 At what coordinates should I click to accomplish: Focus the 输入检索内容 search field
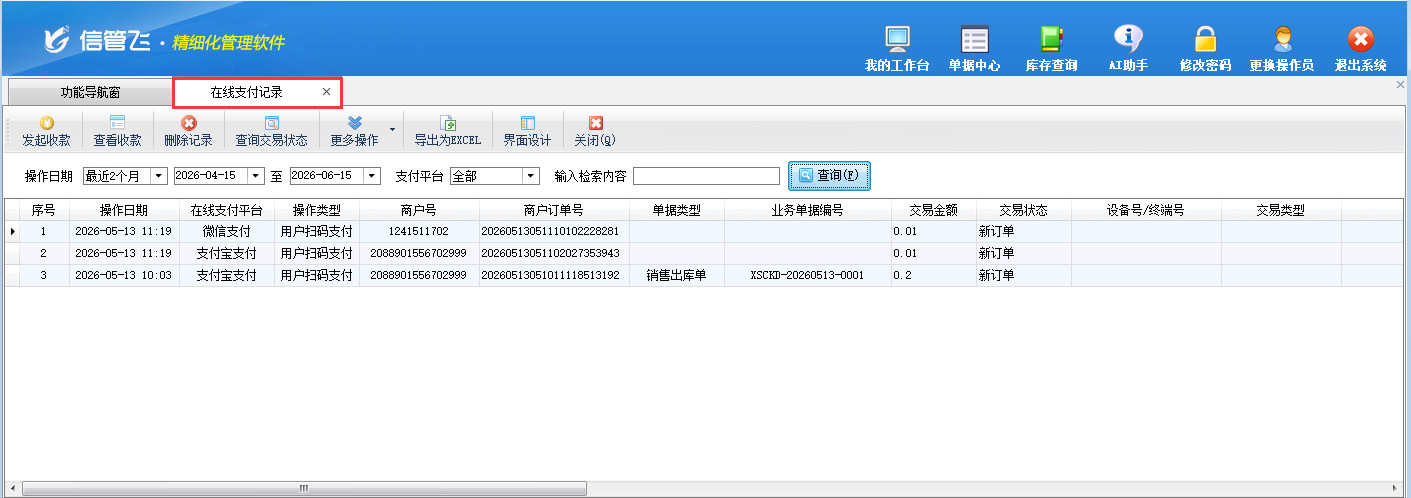[x=706, y=176]
